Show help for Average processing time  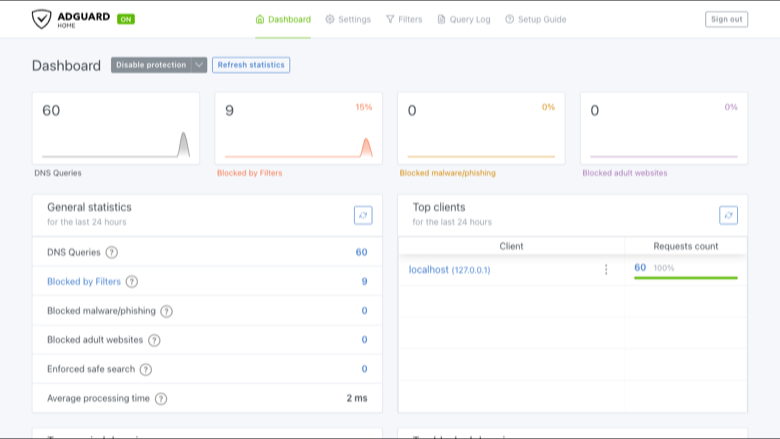click(161, 399)
